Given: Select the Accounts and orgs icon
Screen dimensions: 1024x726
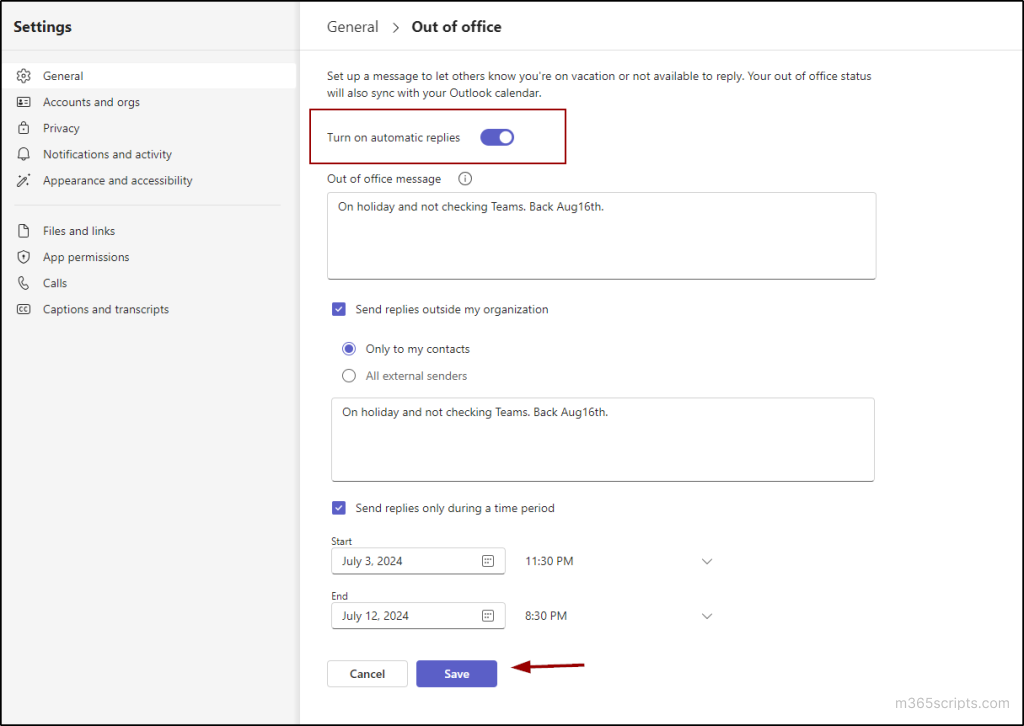Looking at the screenshot, I should coord(23,101).
